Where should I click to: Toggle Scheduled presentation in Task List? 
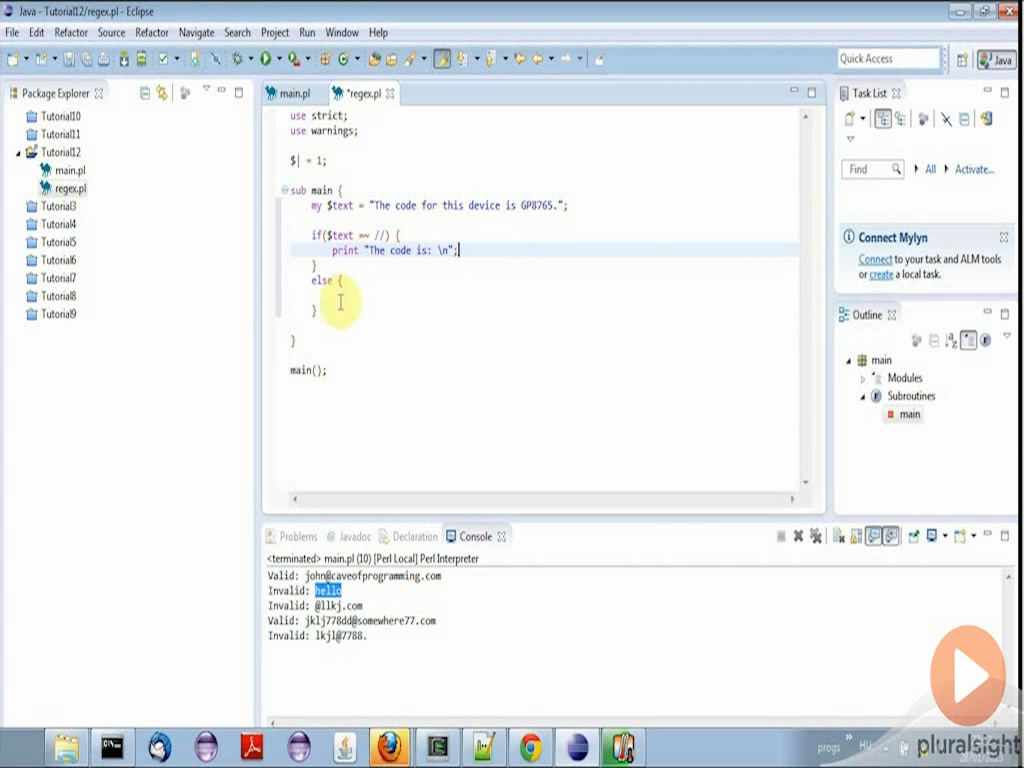pos(901,119)
